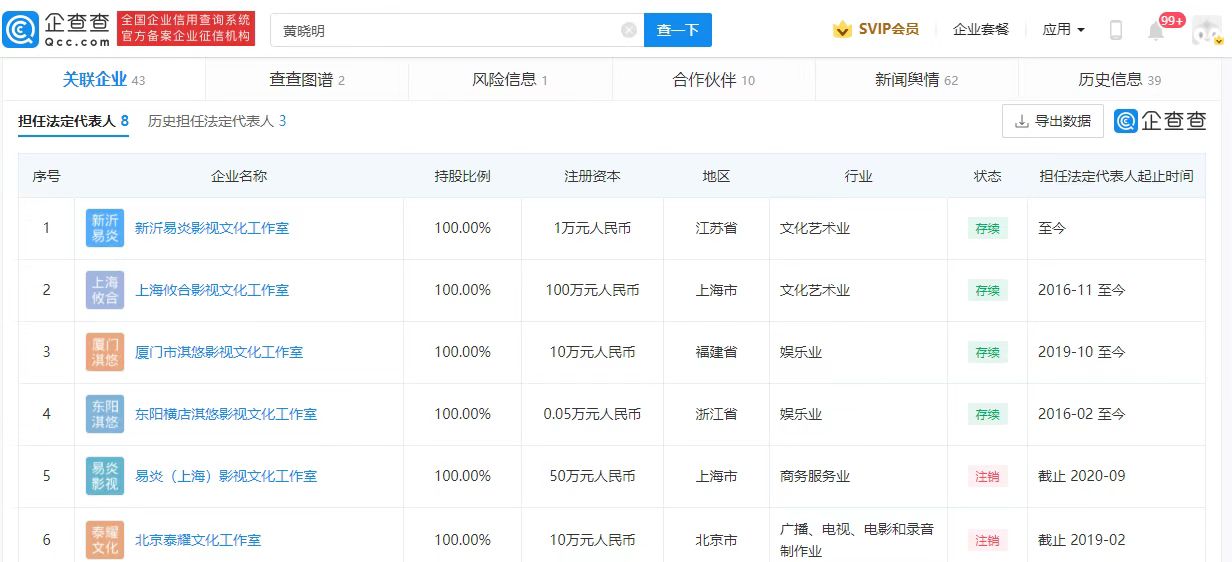Click the 上海攸合 company logo tile
This screenshot has width=1232, height=562.
click(105, 290)
